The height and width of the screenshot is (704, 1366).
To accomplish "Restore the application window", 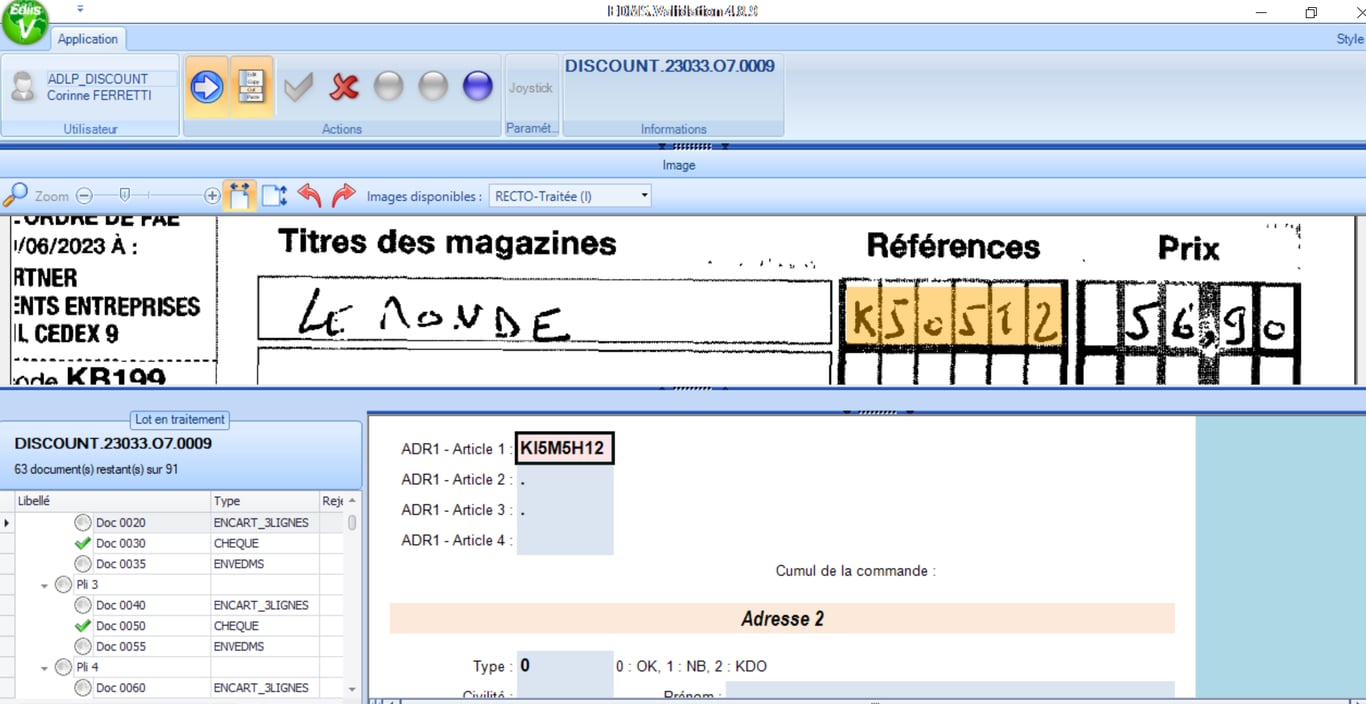I will (1311, 12).
